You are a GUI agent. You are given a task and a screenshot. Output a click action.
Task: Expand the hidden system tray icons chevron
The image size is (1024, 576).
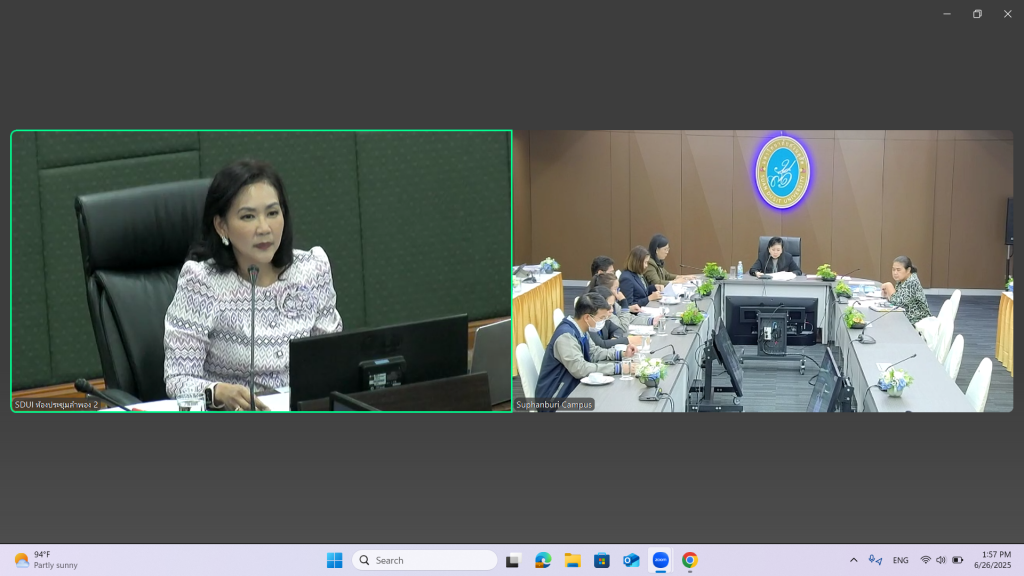[x=853, y=560]
